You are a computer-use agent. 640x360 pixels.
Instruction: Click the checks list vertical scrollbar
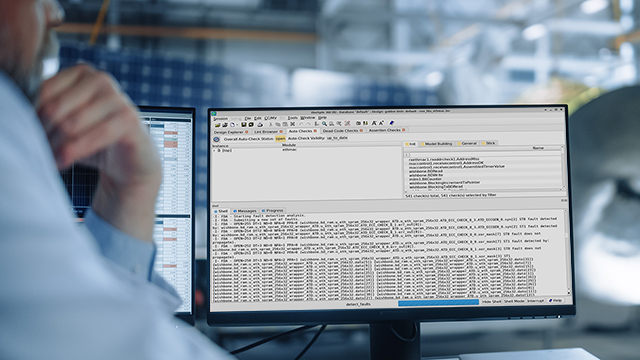tap(563, 168)
